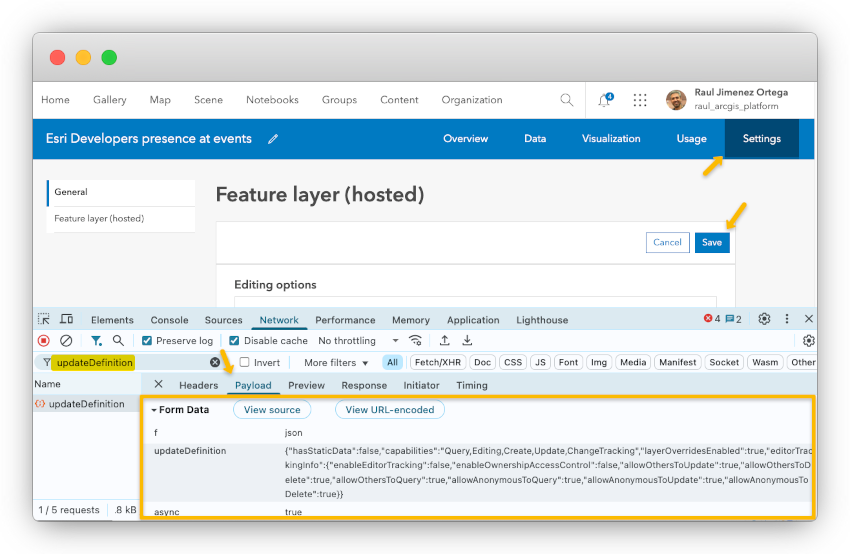The width and height of the screenshot is (850, 554).
Task: Click the Save button
Action: pyautogui.click(x=712, y=242)
